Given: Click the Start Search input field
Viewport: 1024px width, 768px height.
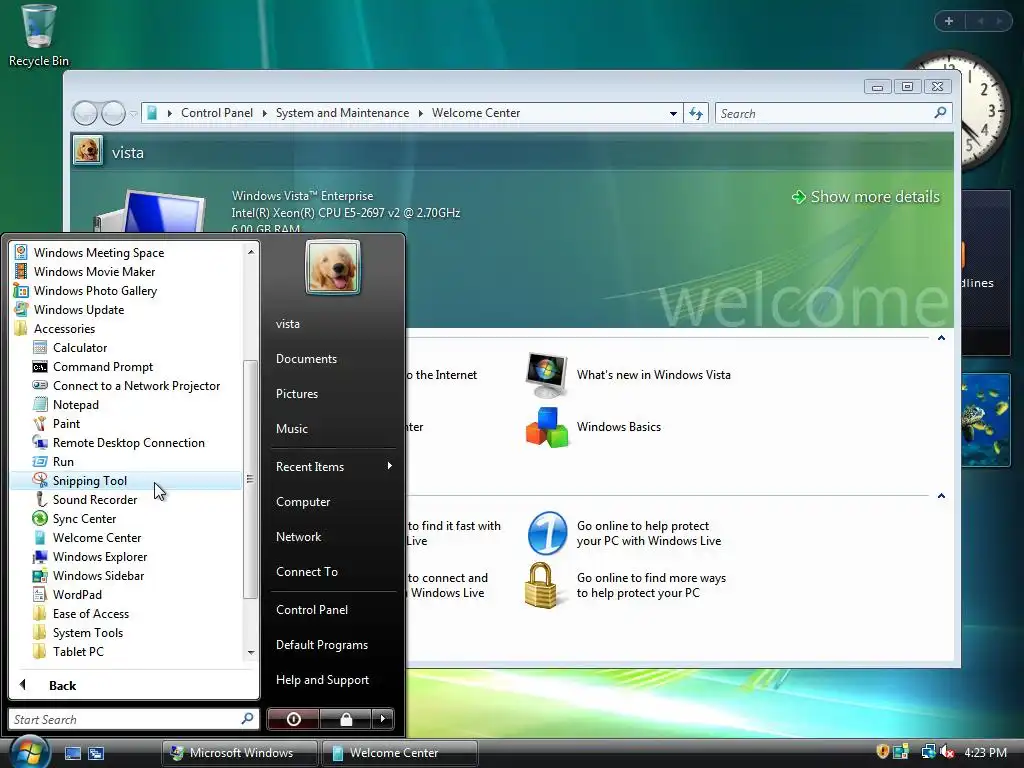Looking at the screenshot, I should coord(134,719).
